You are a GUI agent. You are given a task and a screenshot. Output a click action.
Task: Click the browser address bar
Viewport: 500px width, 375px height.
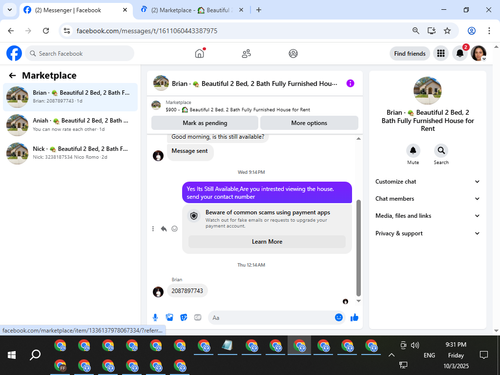[x=240, y=31]
